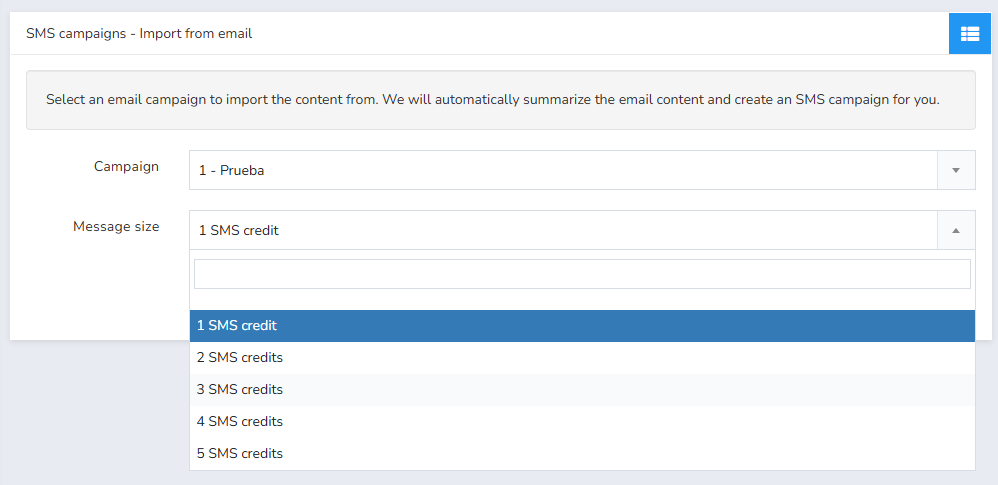Choose the '5 SMS credits' option

tap(582, 453)
